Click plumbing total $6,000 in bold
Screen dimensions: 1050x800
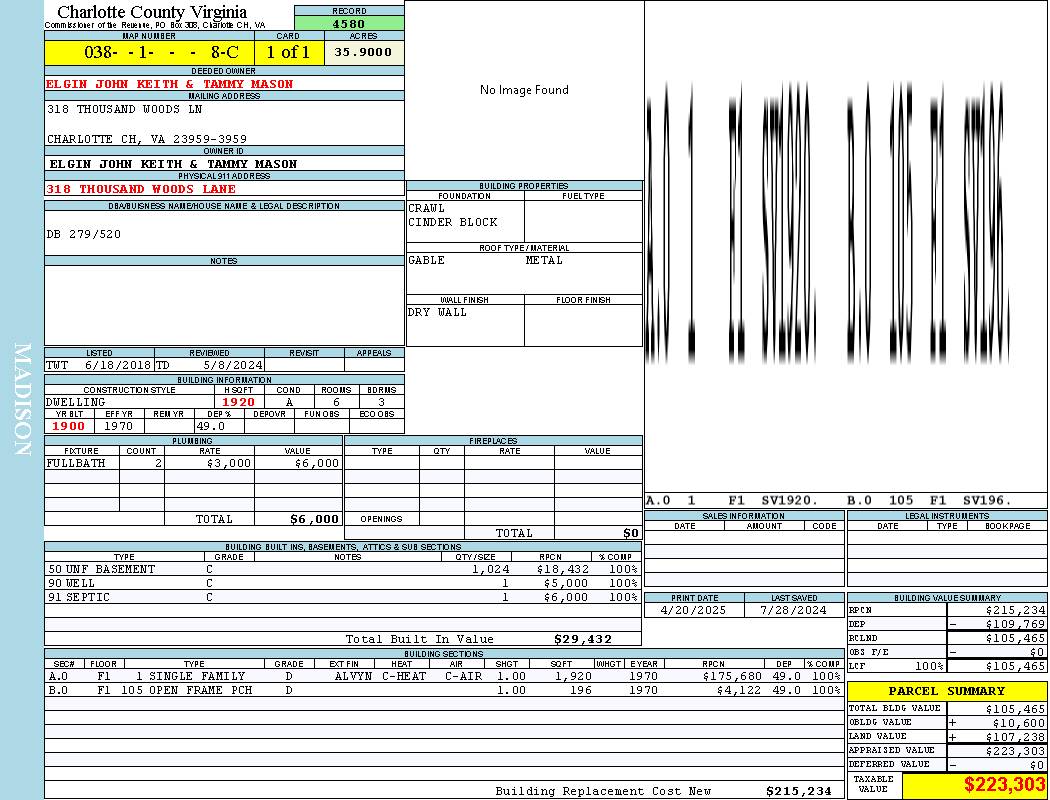pyautogui.click(x=315, y=519)
